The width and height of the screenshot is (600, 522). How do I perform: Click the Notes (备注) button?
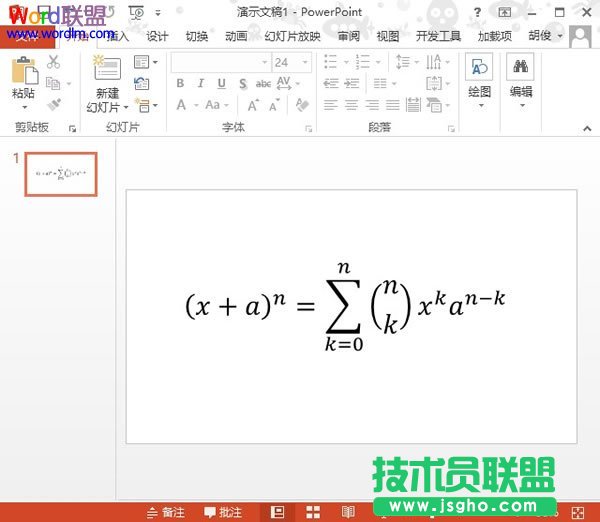coord(166,512)
